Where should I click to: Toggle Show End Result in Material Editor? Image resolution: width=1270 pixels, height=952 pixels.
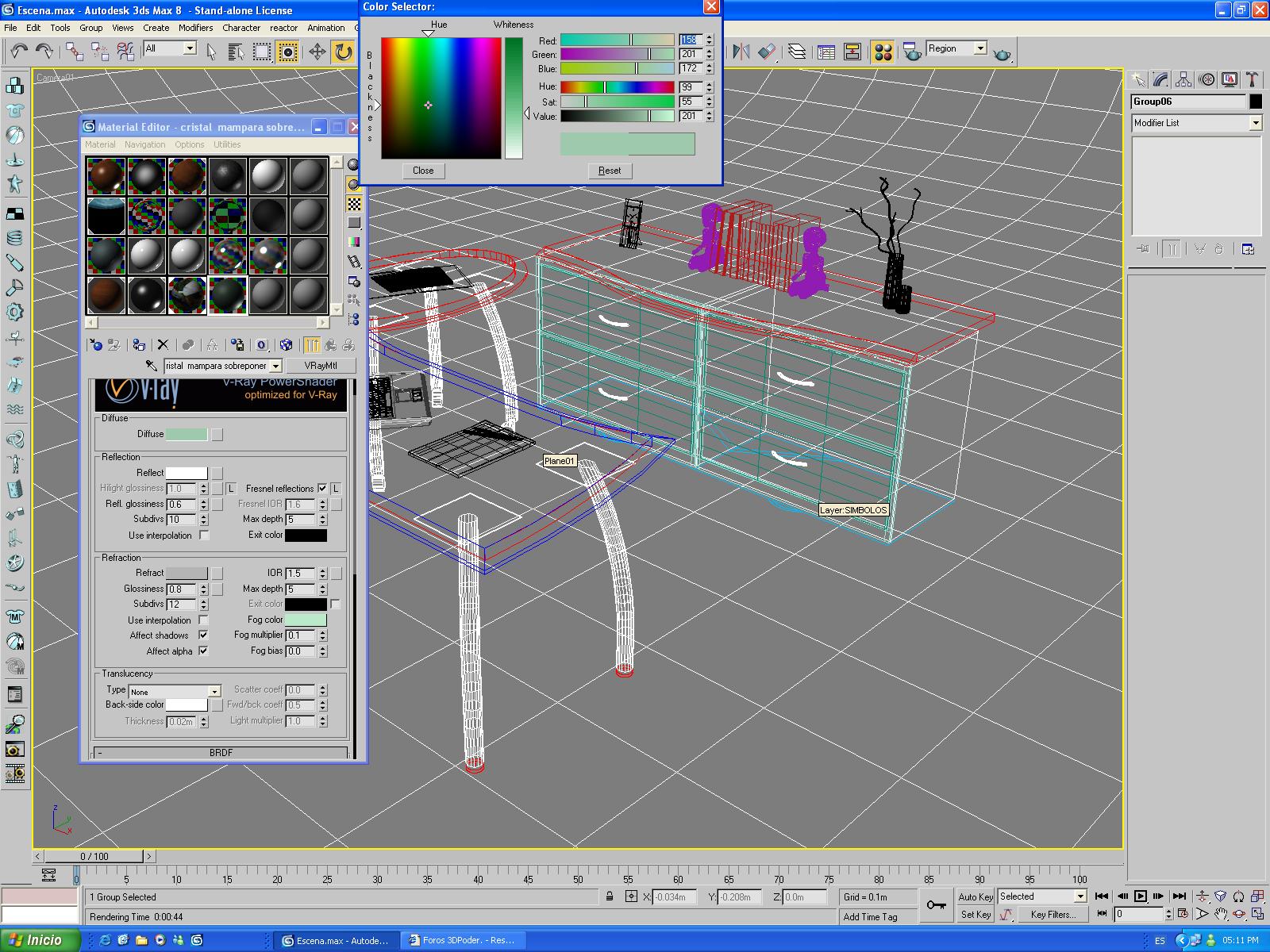311,345
